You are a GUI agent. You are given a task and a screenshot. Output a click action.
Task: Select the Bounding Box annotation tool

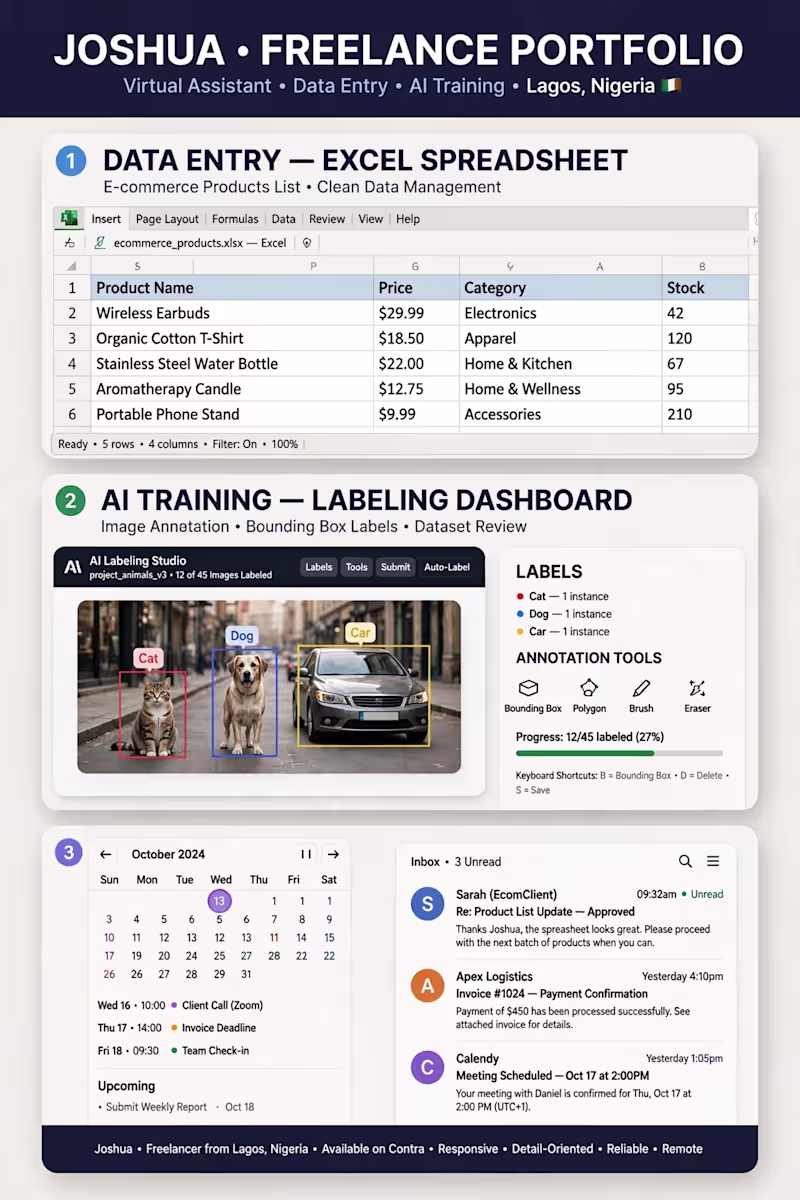click(x=531, y=696)
